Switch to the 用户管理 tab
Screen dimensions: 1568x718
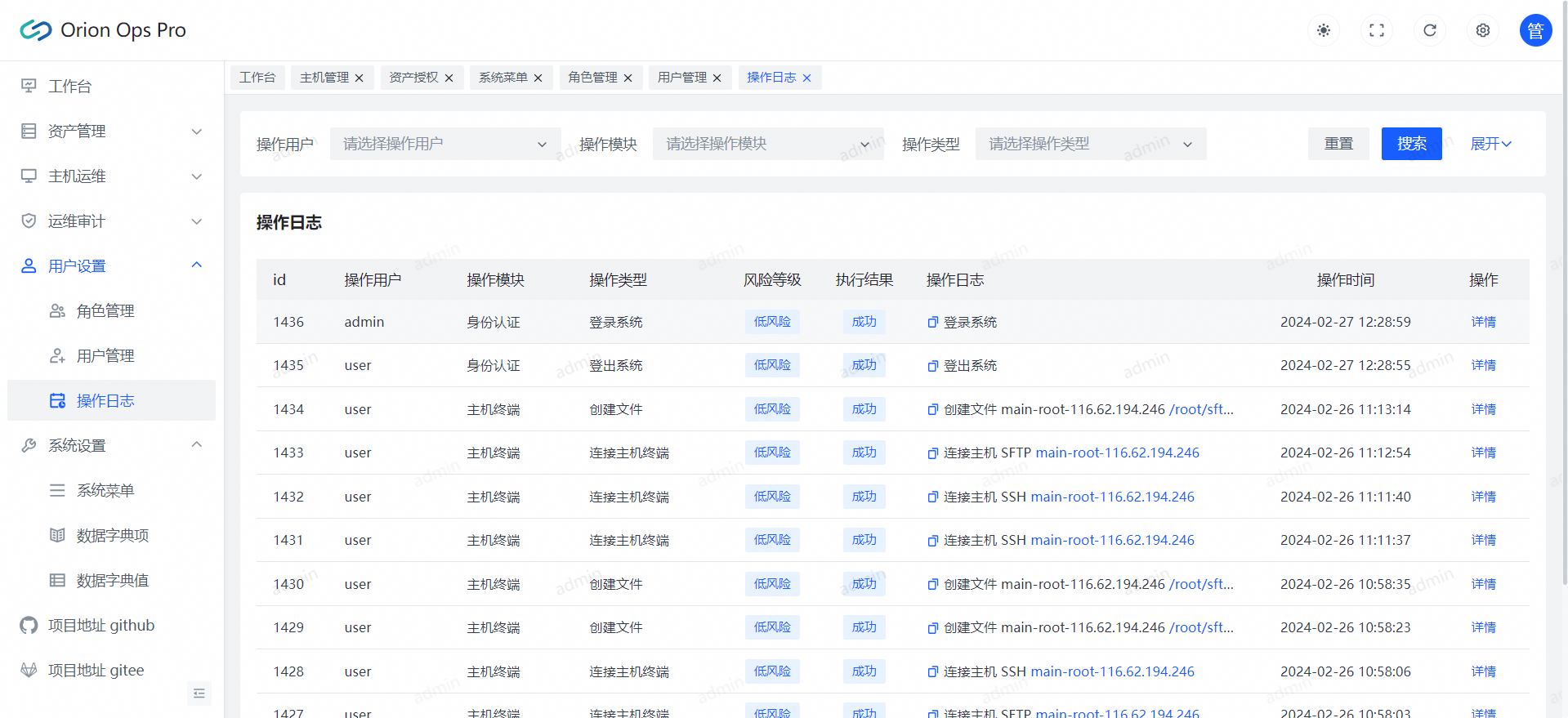(x=681, y=78)
